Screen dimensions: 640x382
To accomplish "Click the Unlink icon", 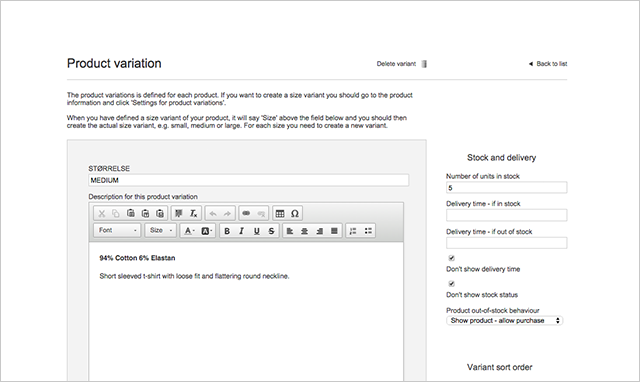I will (261, 213).
